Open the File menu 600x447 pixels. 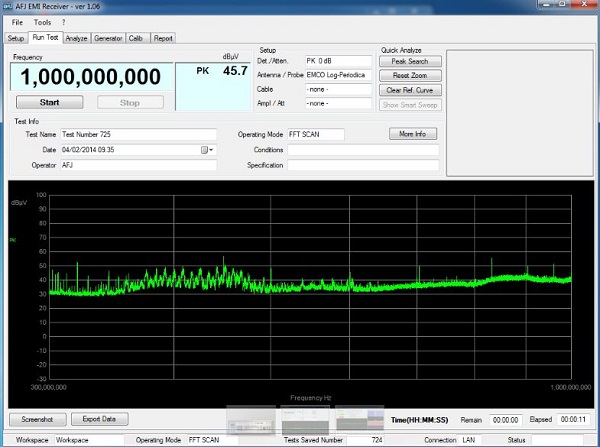17,23
